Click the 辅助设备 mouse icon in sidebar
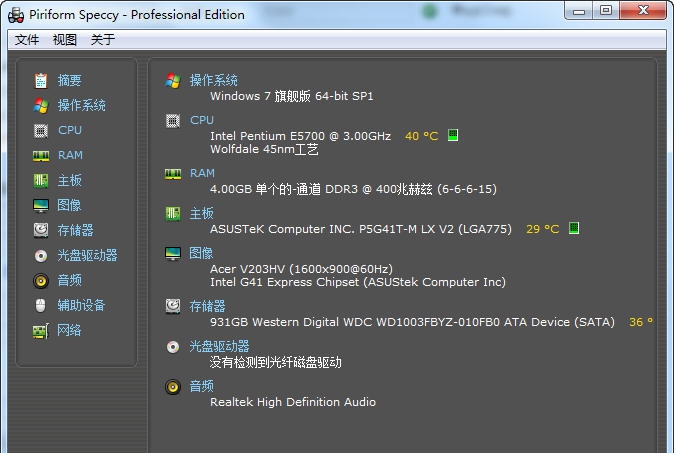Viewport: 674px width, 453px height. [x=40, y=306]
